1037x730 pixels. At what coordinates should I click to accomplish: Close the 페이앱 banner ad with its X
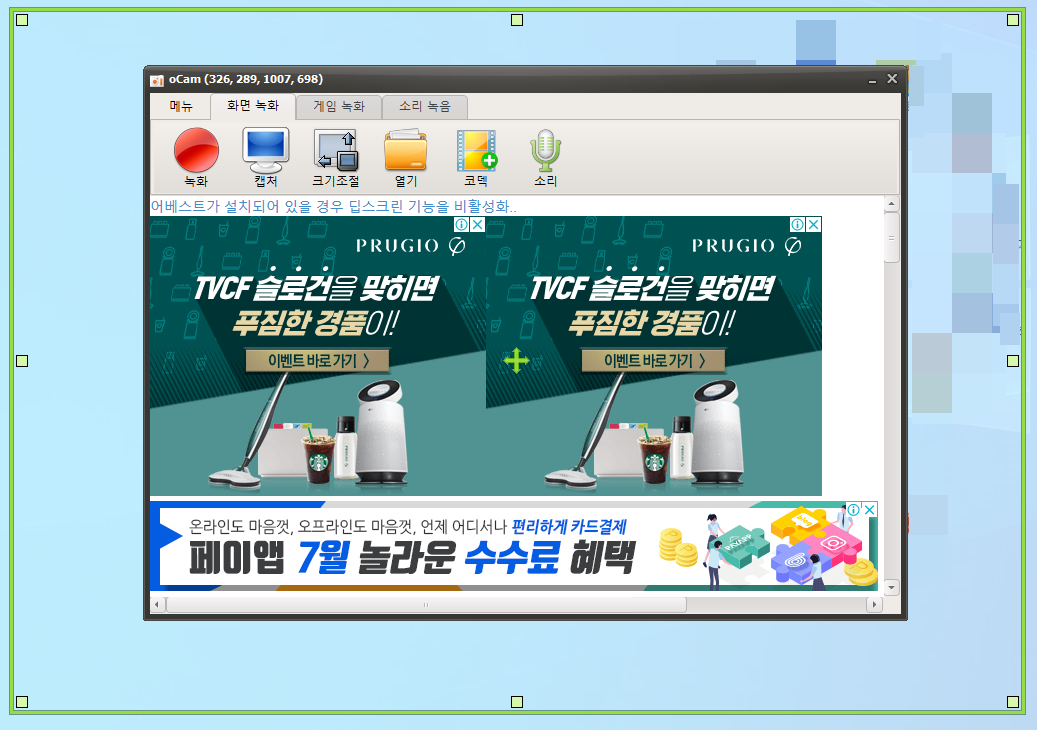pyautogui.click(x=870, y=510)
